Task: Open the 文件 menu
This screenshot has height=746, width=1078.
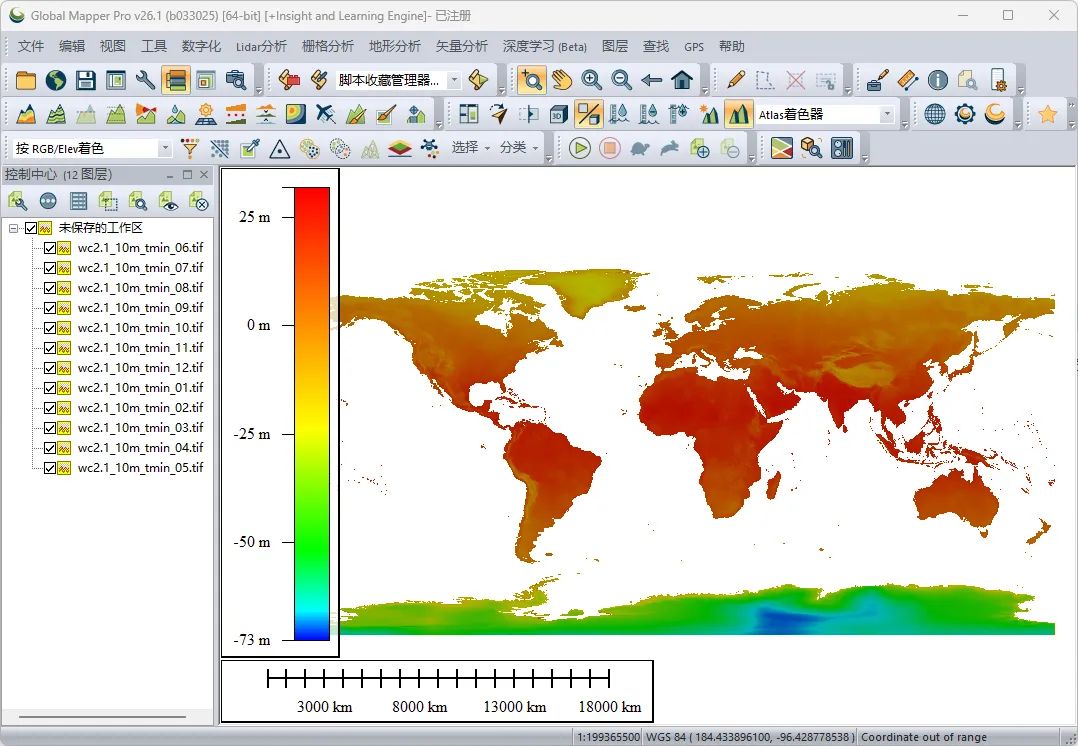Action: [x=31, y=46]
